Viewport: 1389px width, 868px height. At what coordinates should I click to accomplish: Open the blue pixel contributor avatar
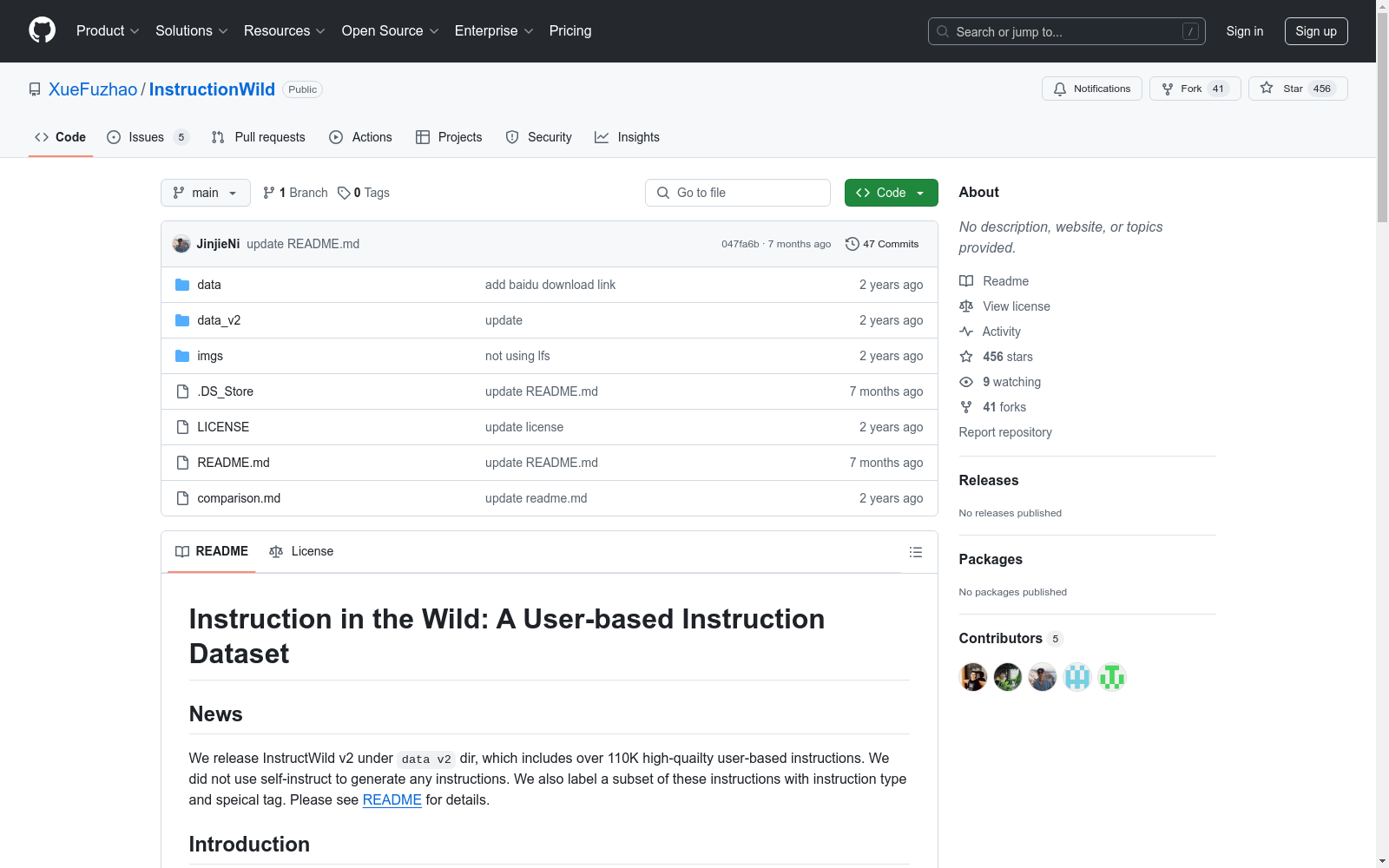1077,677
